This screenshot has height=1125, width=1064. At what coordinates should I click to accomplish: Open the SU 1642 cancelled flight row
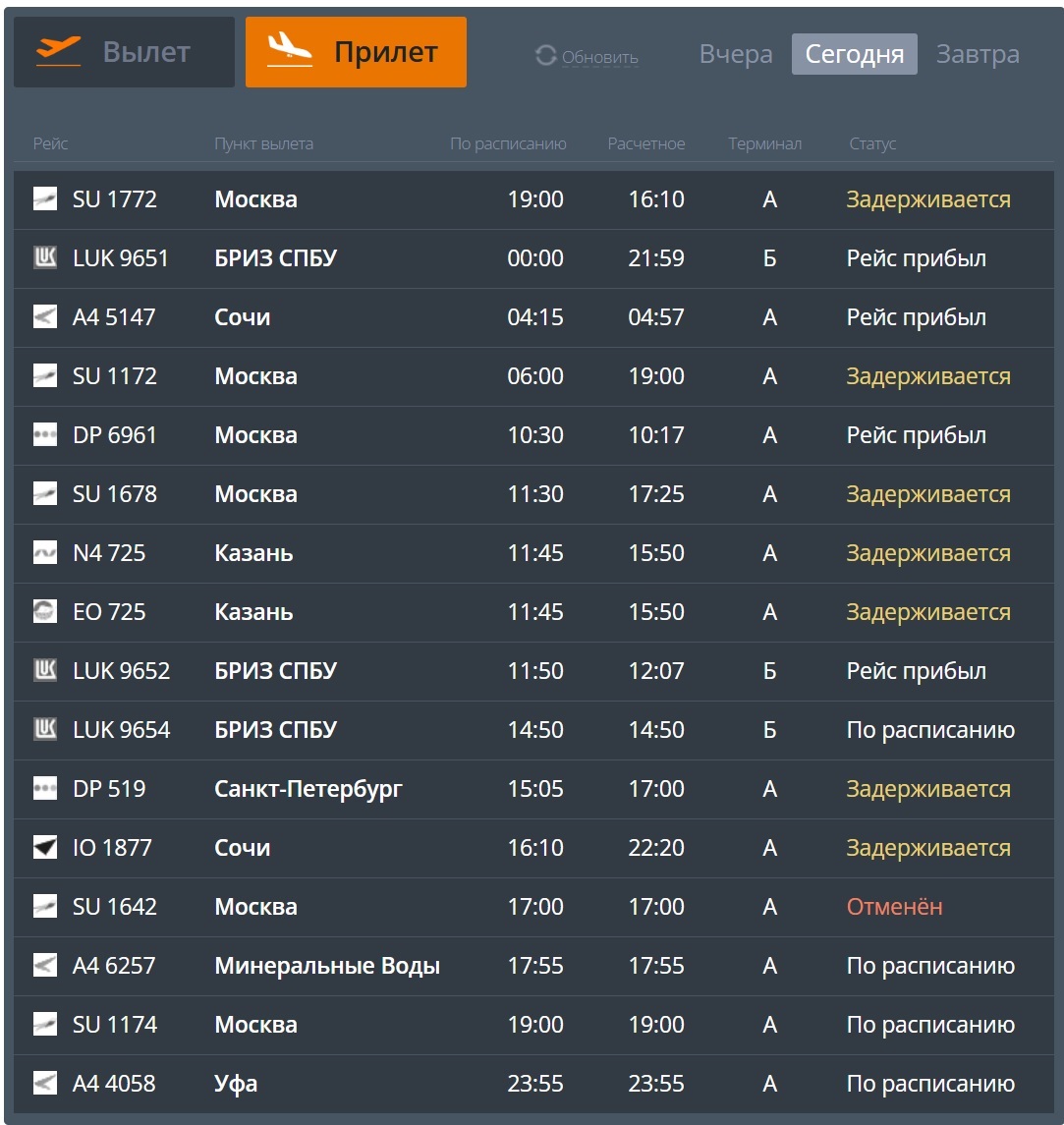[x=532, y=907]
